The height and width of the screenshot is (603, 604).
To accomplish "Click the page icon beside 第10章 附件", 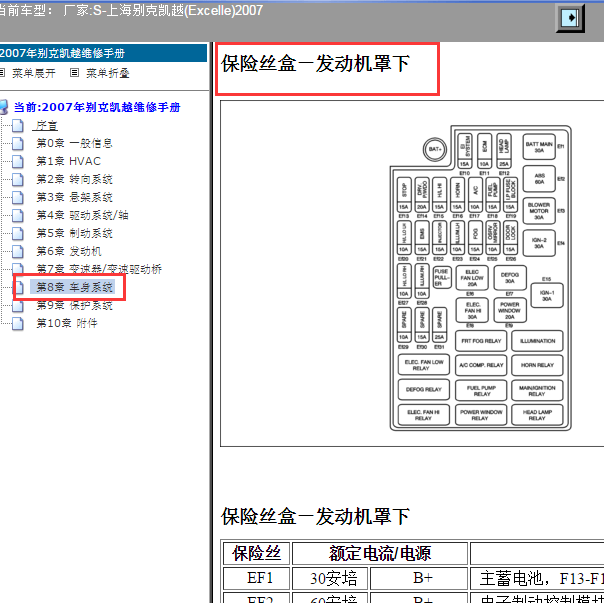I will 18,324.
